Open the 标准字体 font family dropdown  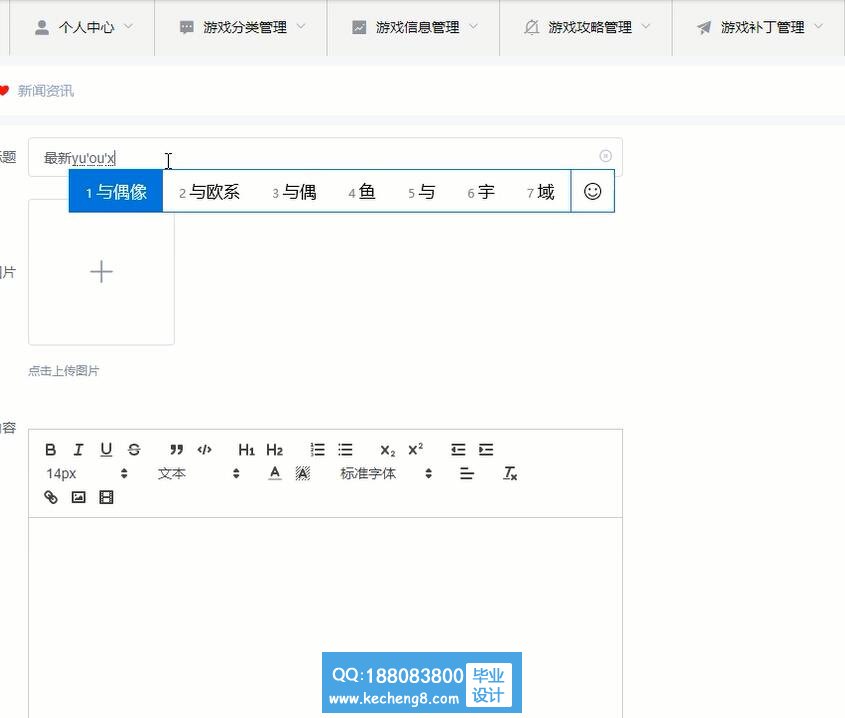click(386, 473)
